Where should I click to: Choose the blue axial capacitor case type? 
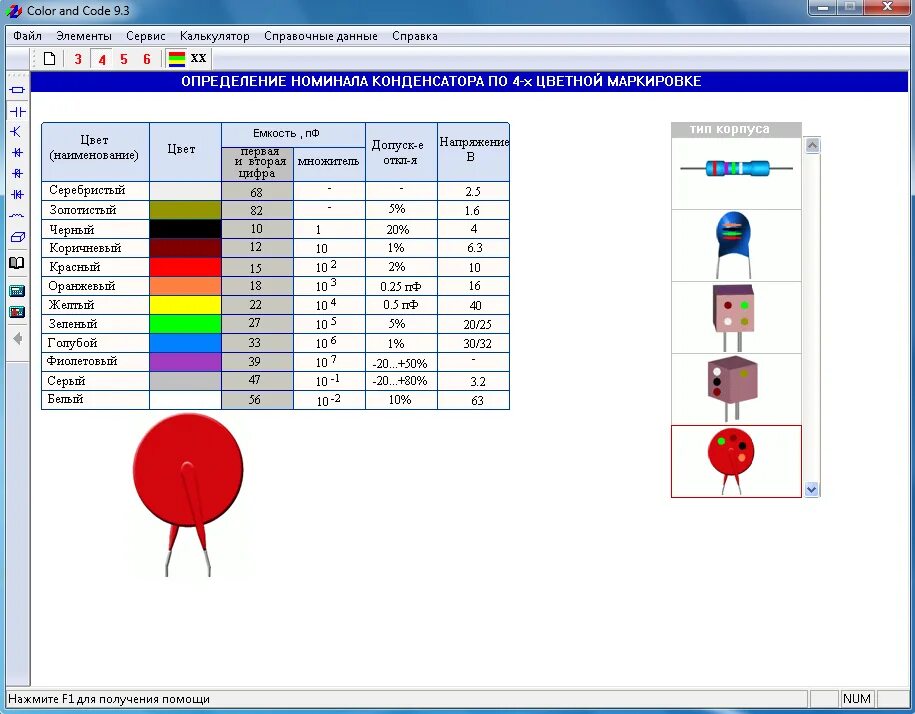tap(736, 173)
